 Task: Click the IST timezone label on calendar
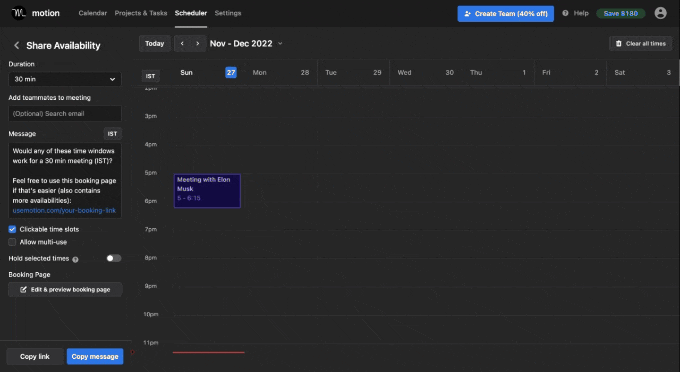point(150,76)
